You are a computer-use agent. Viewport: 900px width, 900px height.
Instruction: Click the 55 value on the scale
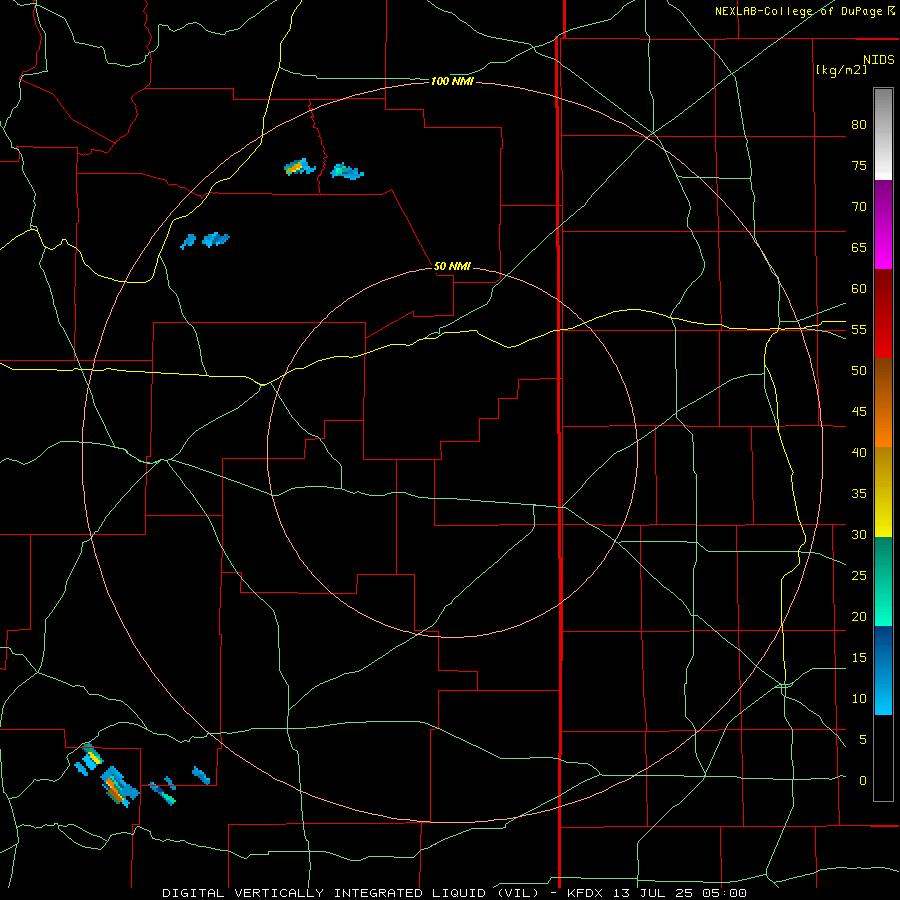(859, 329)
